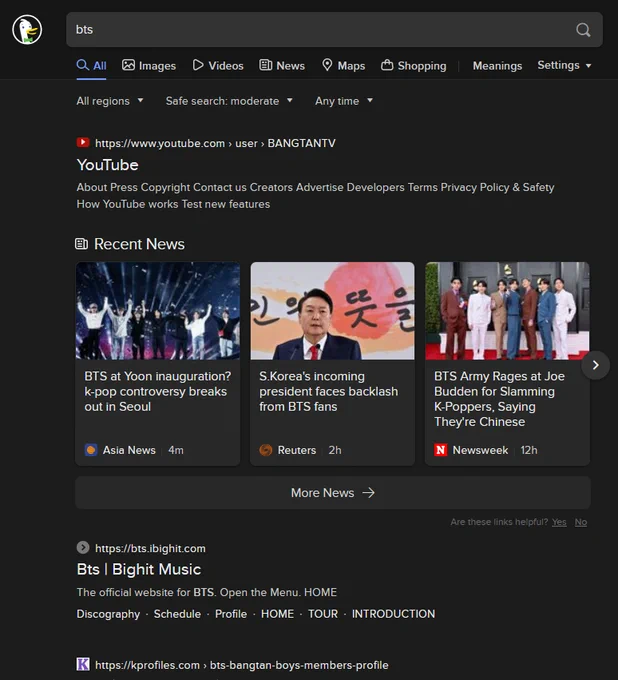Click the Asia News source label
This screenshot has width=618, height=680.
coord(129,450)
